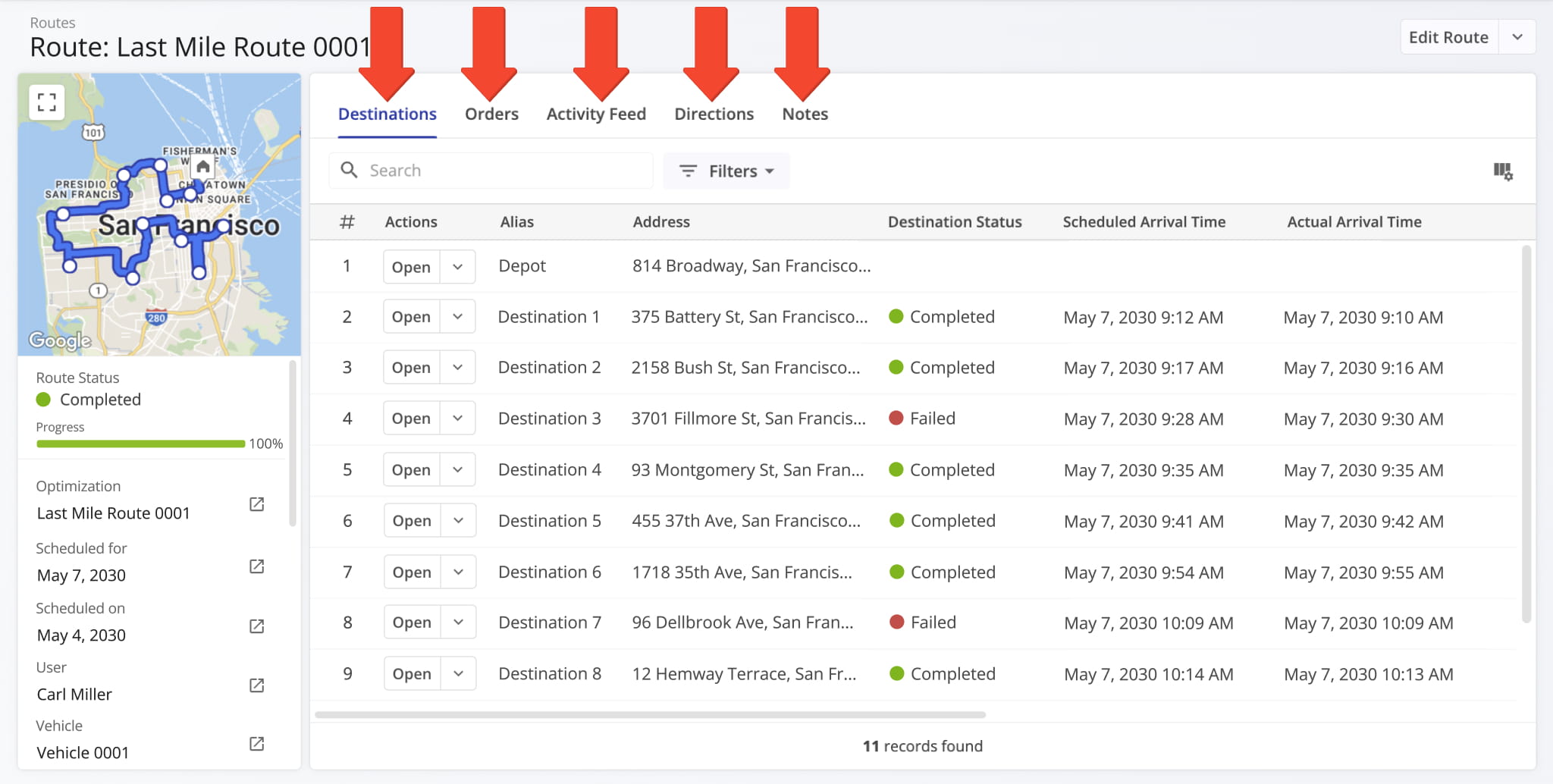Open Destination 7 with its Open button

tap(412, 622)
